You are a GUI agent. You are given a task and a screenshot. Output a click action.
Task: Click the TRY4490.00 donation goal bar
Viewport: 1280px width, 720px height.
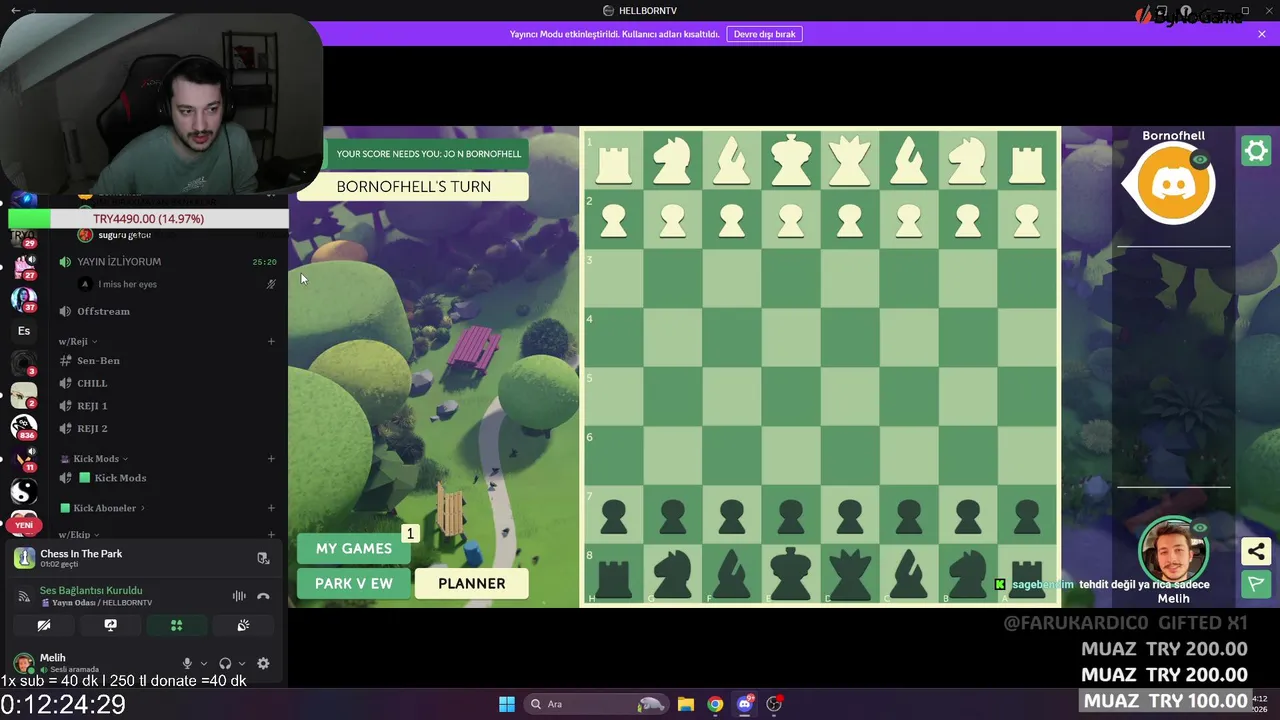148,219
